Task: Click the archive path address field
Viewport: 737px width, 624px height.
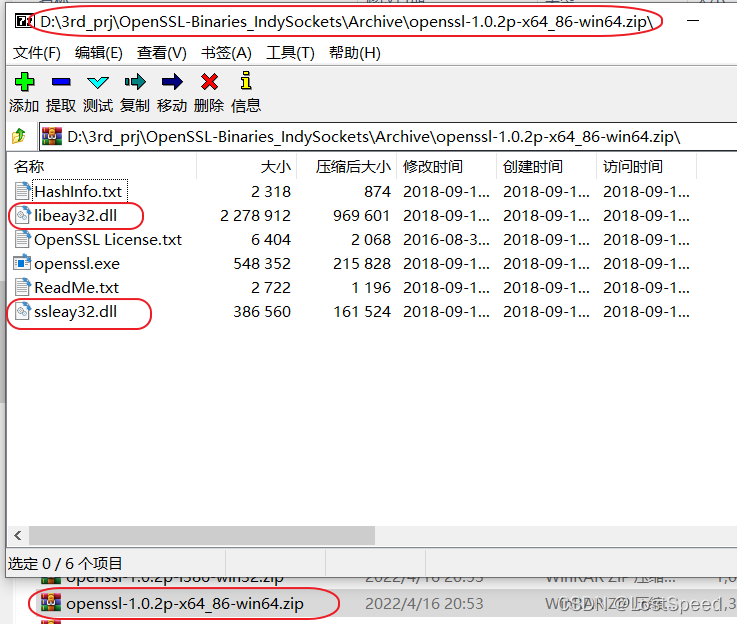Action: tap(380, 136)
